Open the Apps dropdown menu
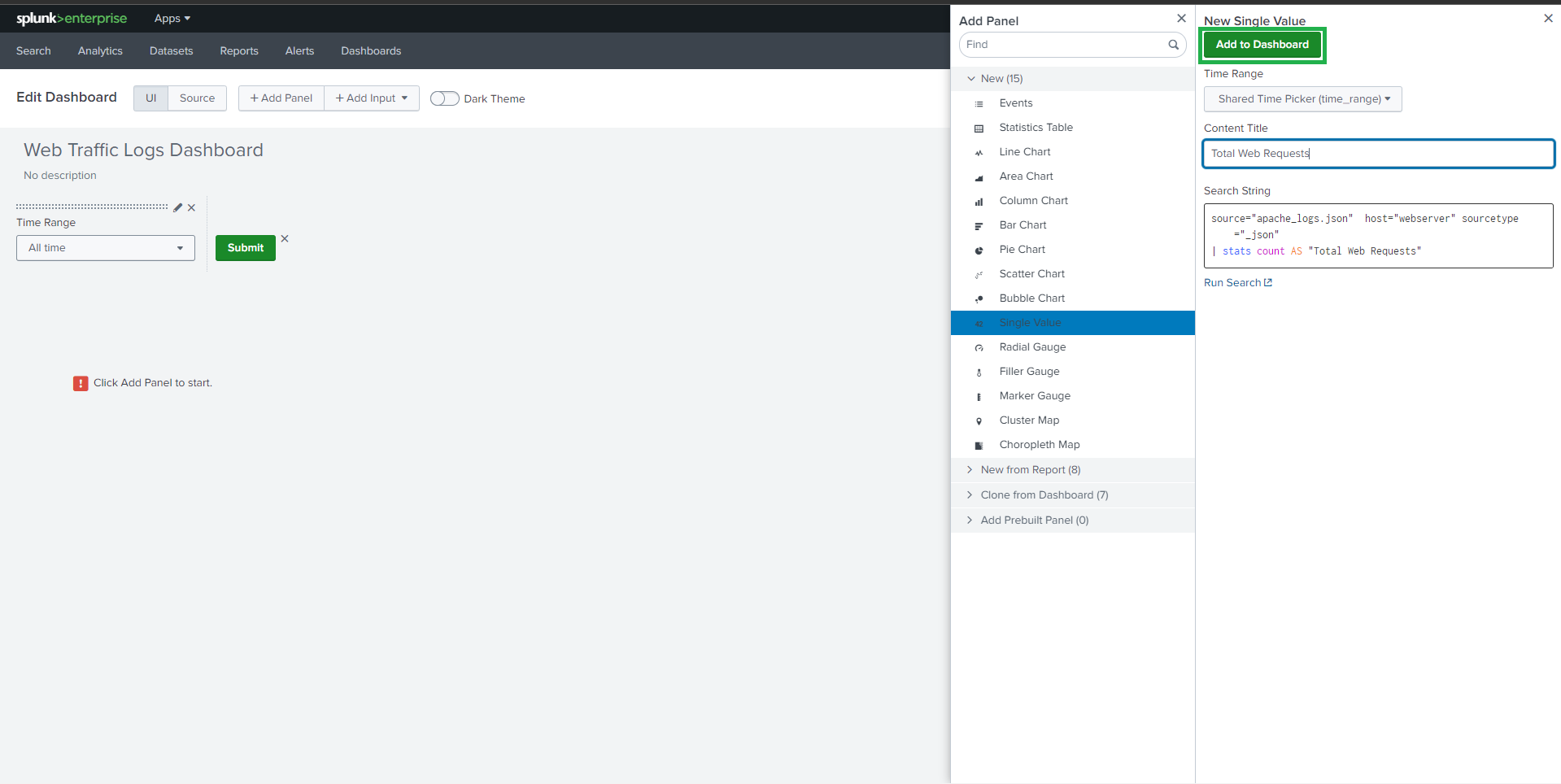 coord(172,18)
